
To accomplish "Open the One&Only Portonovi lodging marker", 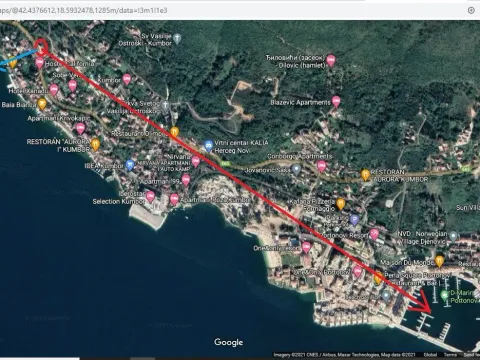I will tap(358, 272).
